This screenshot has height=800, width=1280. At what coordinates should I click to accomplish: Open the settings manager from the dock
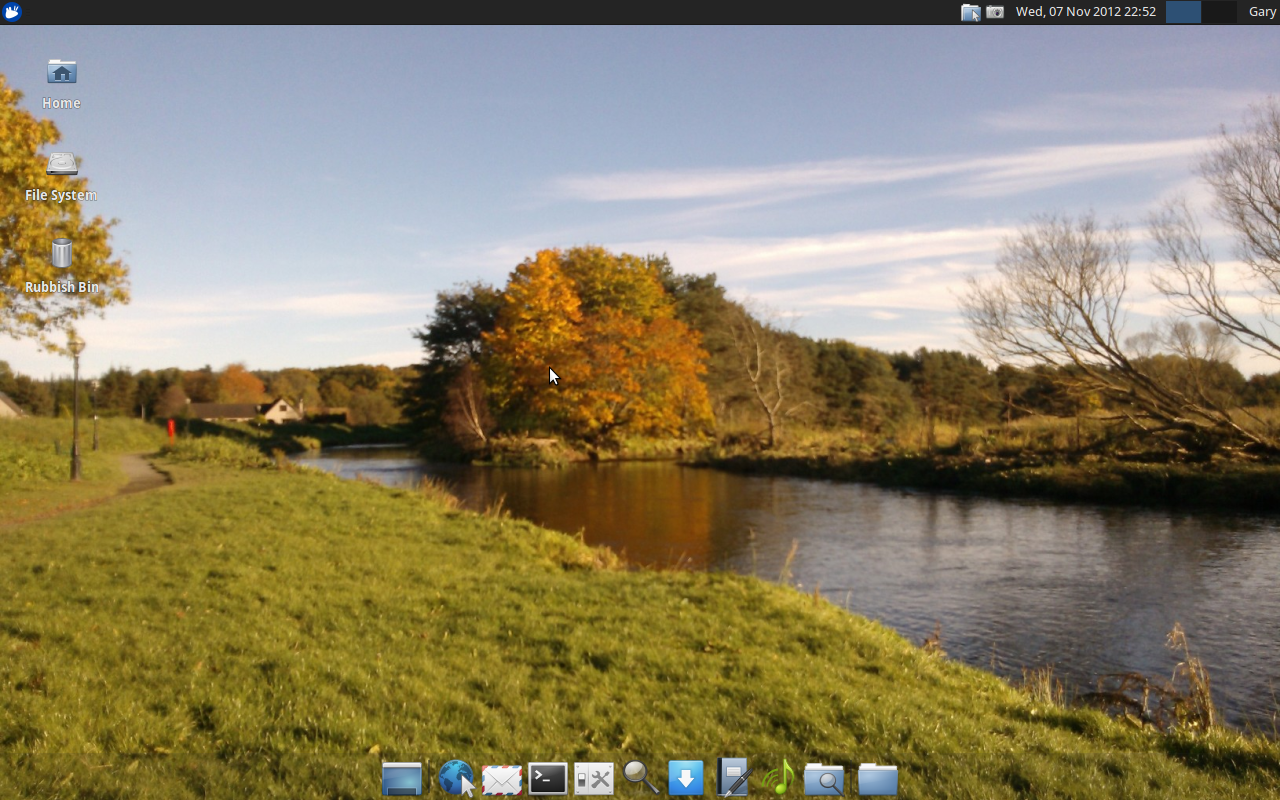tap(593, 779)
